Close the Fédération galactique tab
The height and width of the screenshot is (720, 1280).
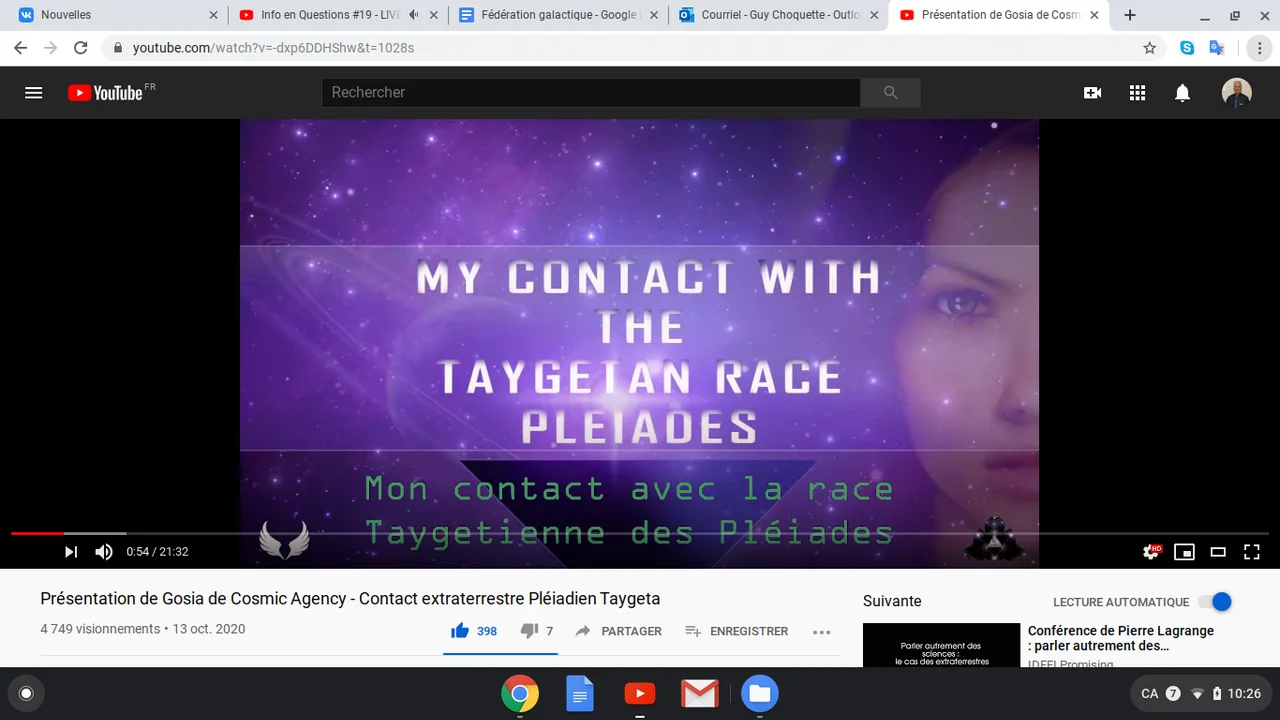pyautogui.click(x=654, y=15)
